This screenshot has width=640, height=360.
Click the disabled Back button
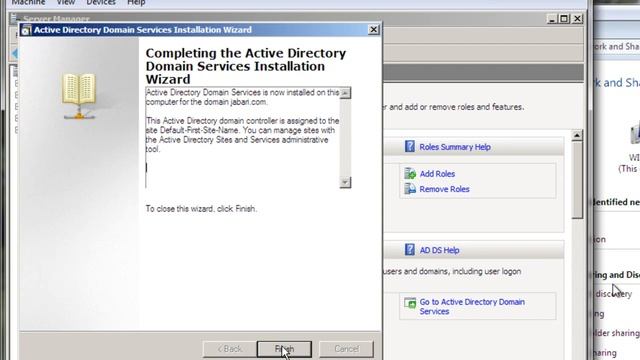pyautogui.click(x=229, y=349)
